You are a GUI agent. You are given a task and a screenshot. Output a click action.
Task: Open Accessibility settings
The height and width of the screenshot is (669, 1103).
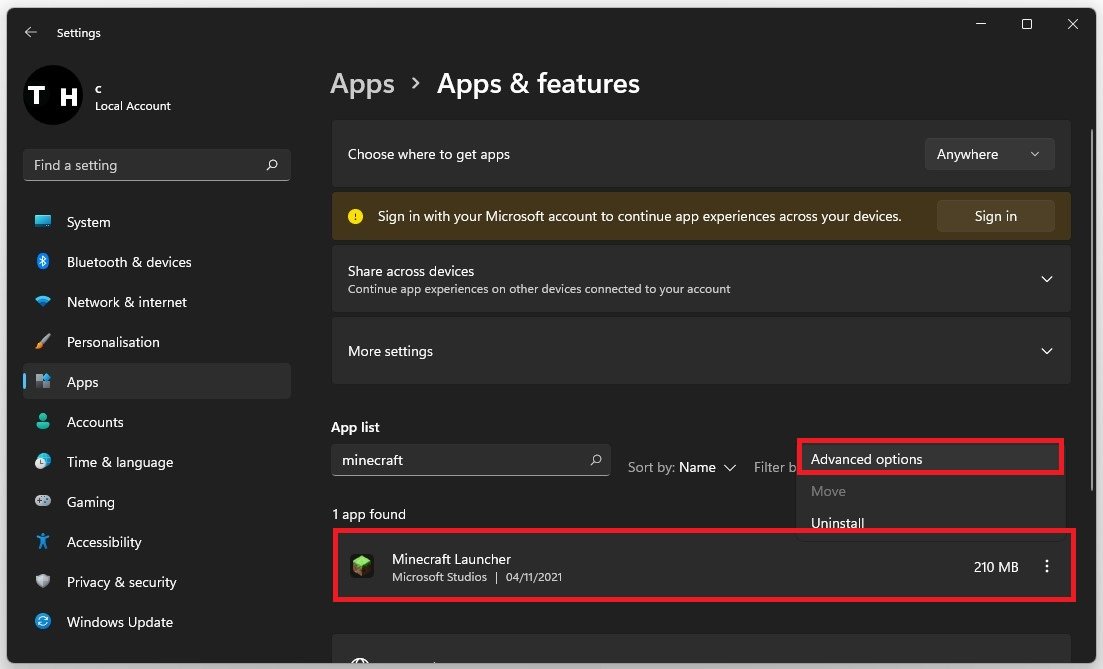click(x=104, y=542)
